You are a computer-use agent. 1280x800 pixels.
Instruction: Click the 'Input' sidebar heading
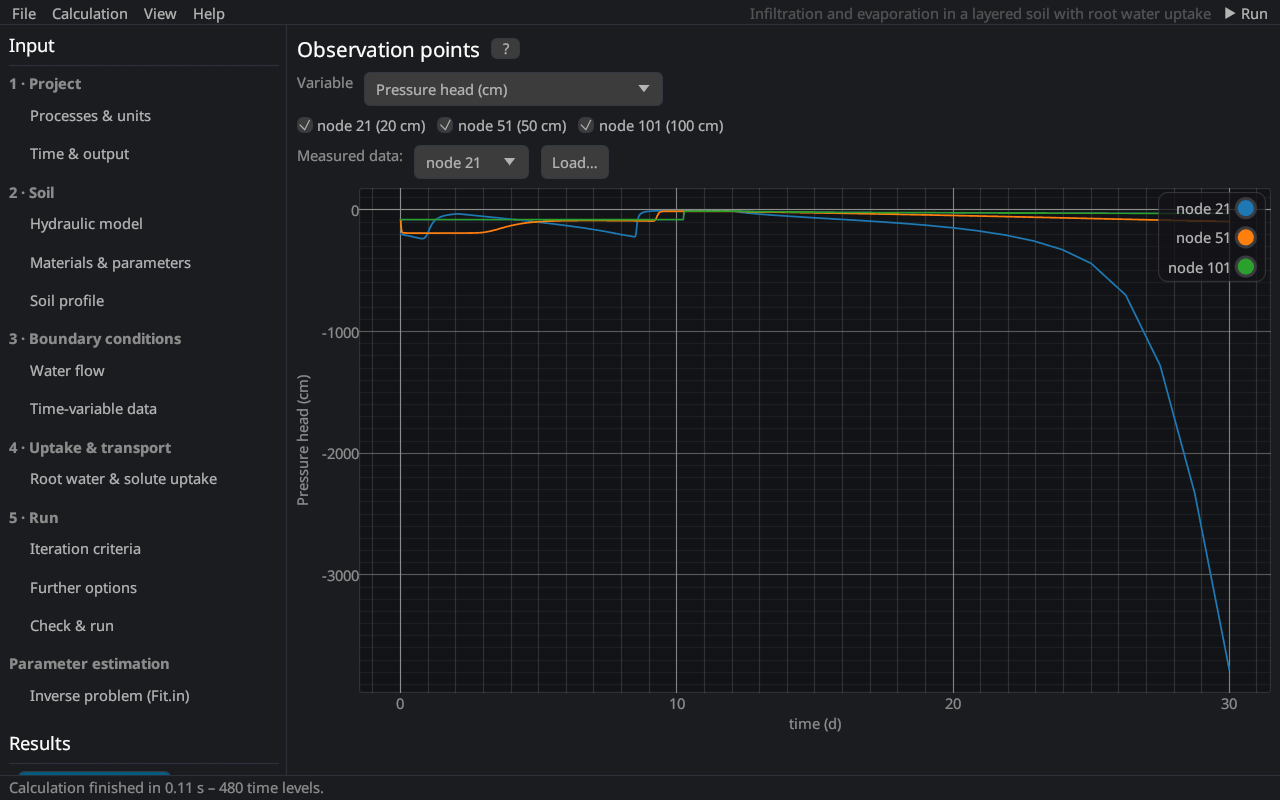32,46
